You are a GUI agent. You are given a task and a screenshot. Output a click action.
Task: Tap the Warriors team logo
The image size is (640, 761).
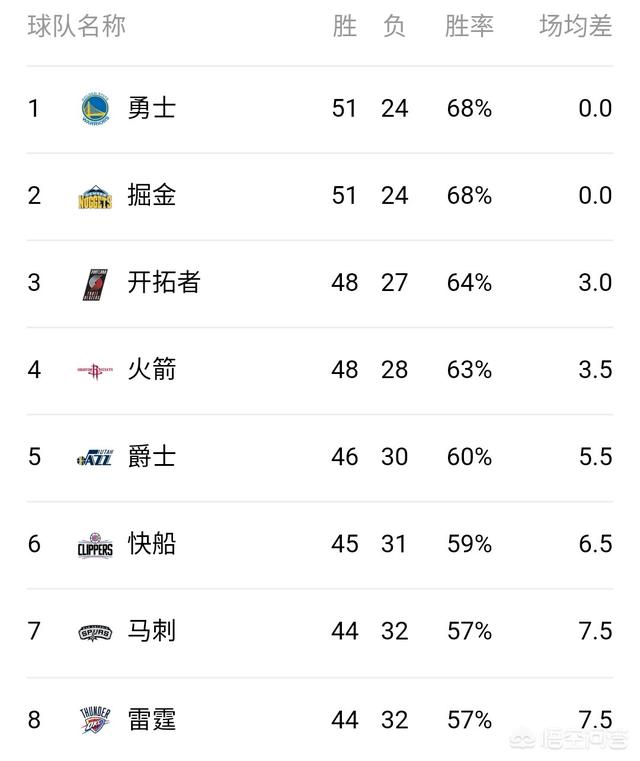click(x=95, y=109)
